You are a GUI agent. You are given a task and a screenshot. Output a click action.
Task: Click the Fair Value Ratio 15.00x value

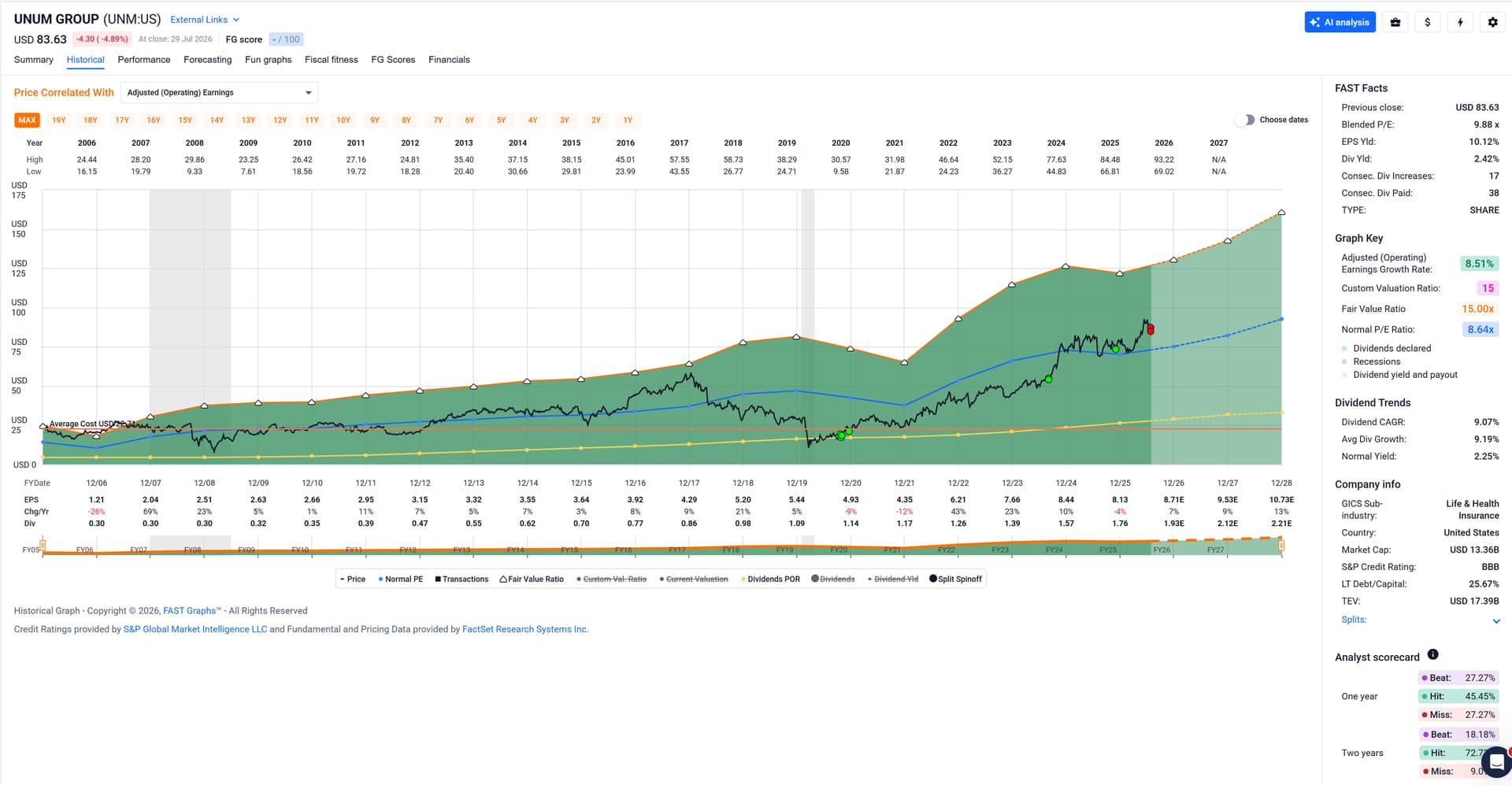pyautogui.click(x=1477, y=309)
